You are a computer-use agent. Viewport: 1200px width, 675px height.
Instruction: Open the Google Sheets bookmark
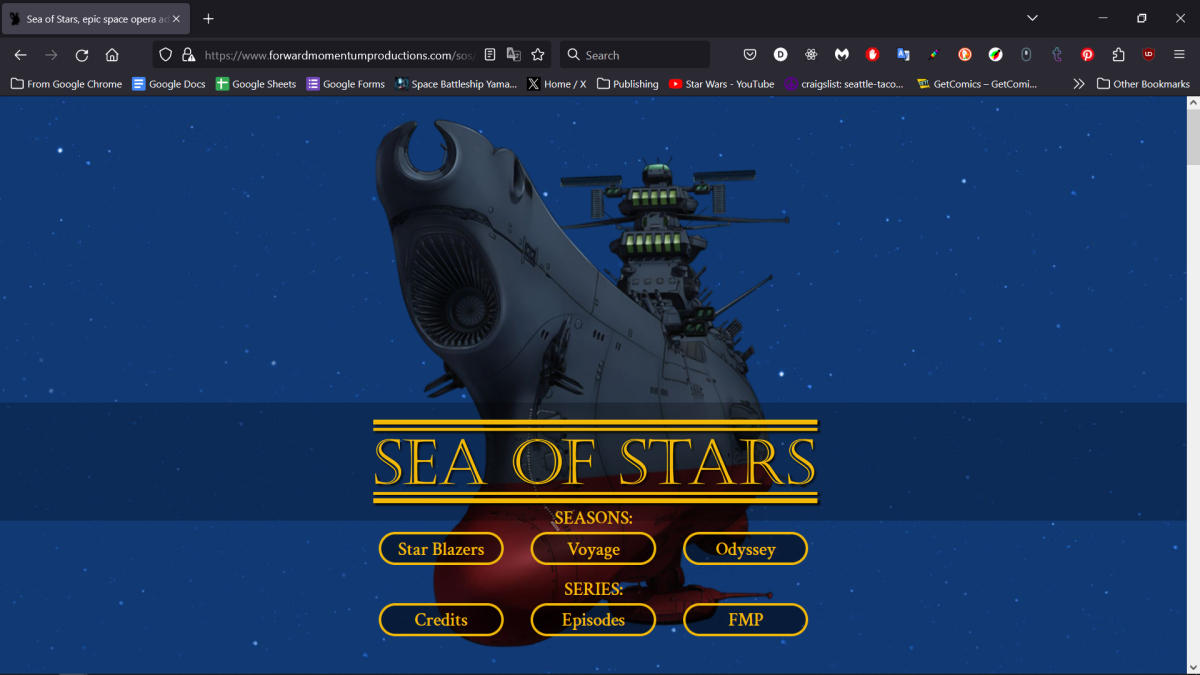(x=256, y=84)
